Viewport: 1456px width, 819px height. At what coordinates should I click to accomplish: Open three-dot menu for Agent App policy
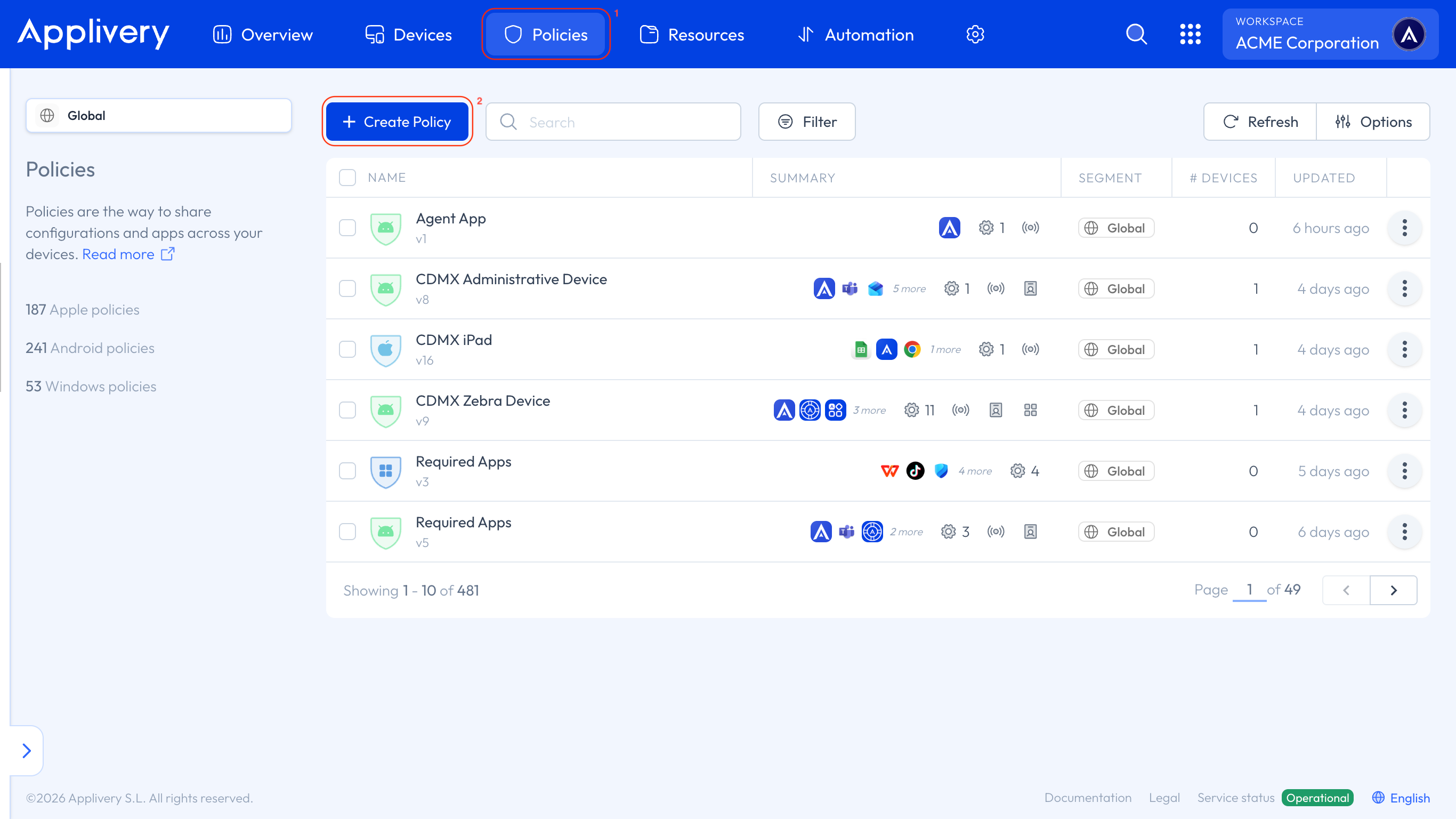pos(1404,228)
